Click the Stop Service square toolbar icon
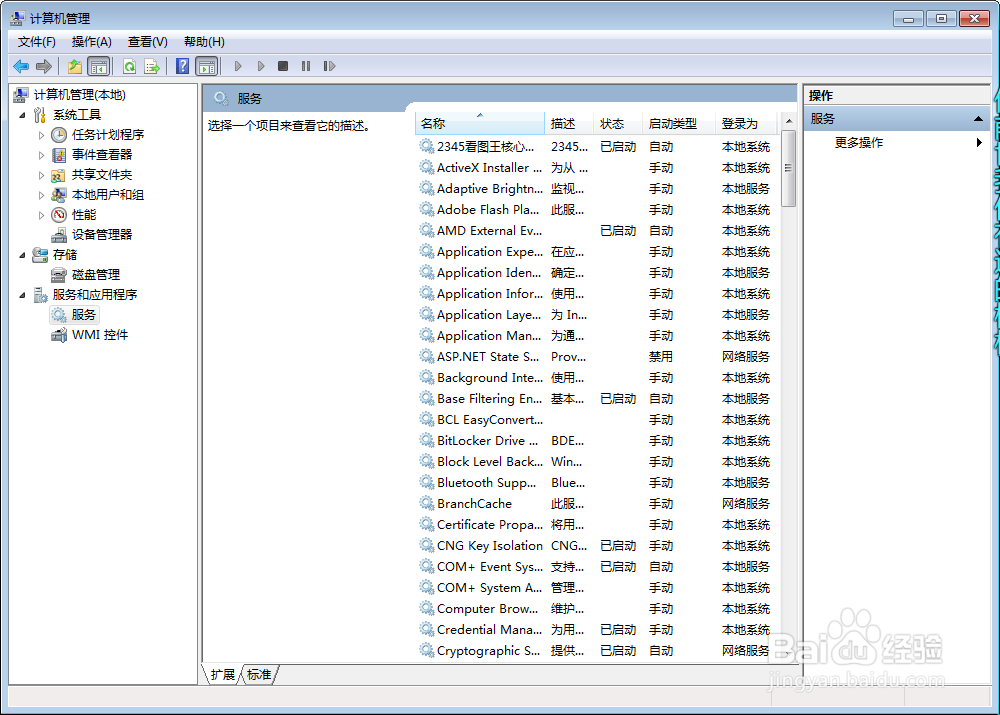1000x715 pixels. click(283, 66)
